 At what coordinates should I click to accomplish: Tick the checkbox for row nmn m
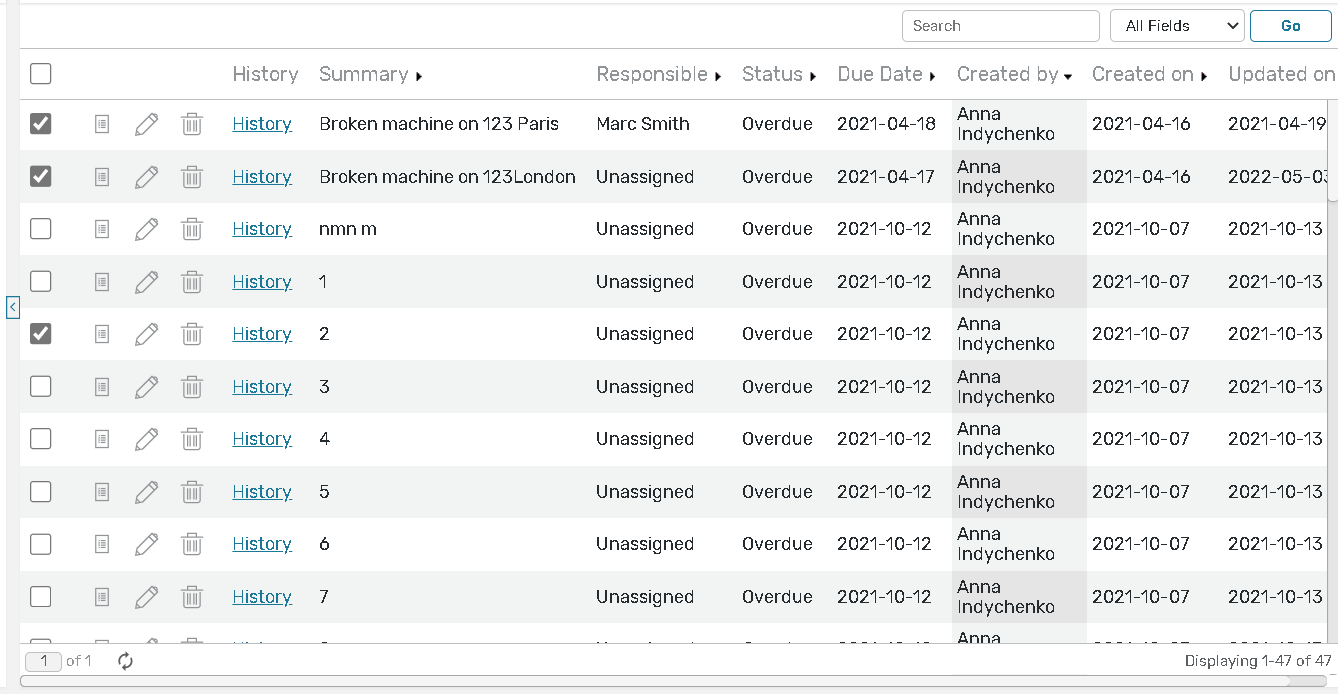point(41,229)
